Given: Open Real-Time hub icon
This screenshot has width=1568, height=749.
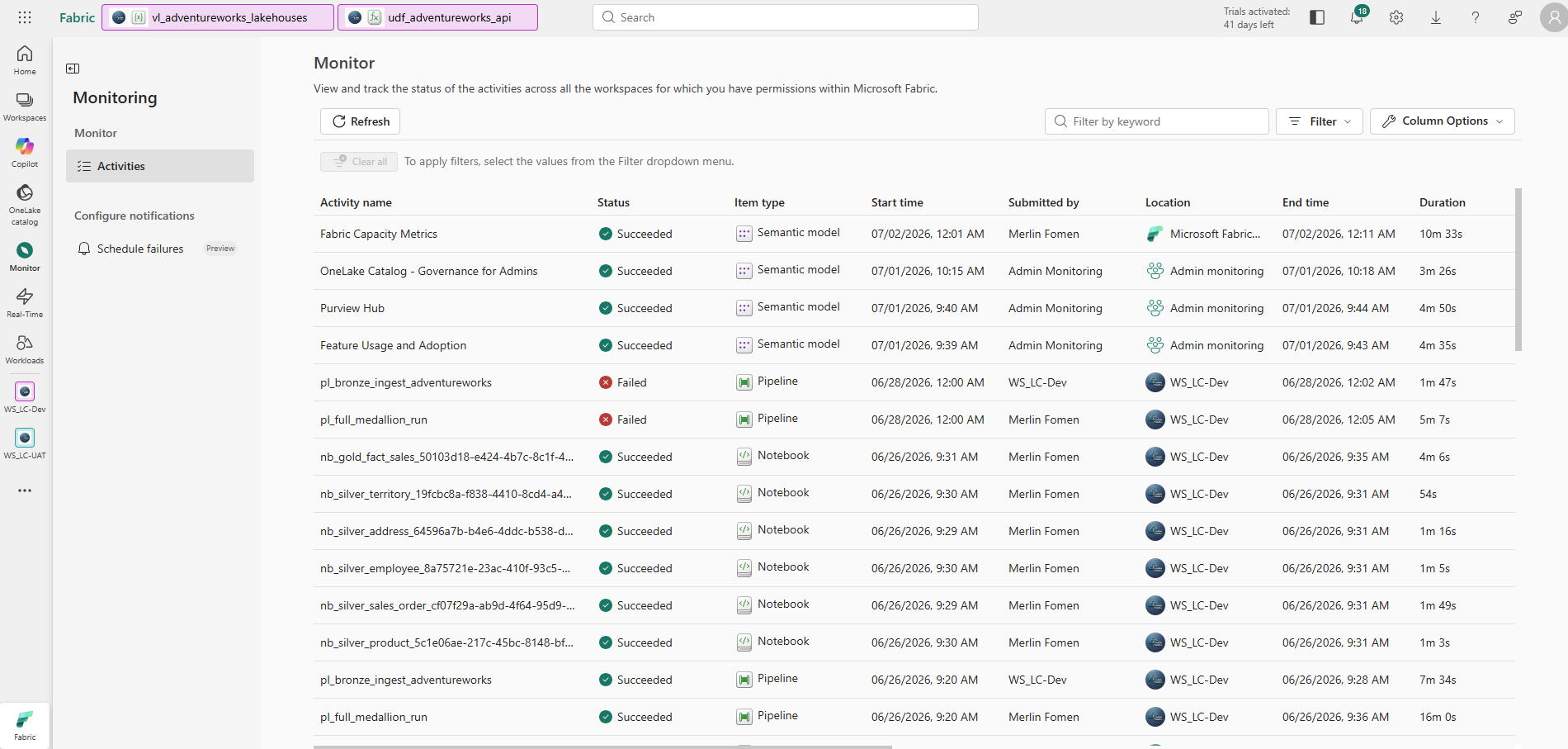Looking at the screenshot, I should click(25, 303).
